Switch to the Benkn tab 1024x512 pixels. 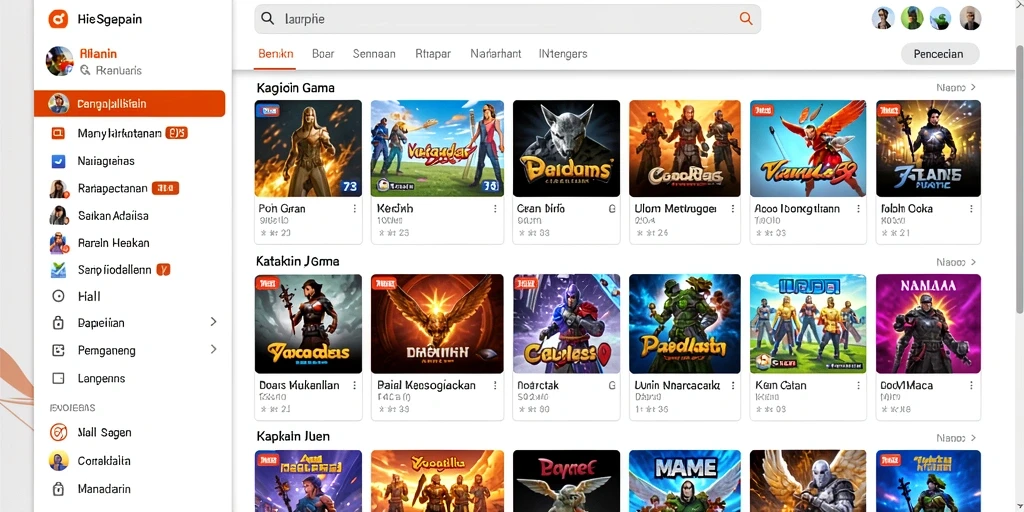click(x=276, y=54)
